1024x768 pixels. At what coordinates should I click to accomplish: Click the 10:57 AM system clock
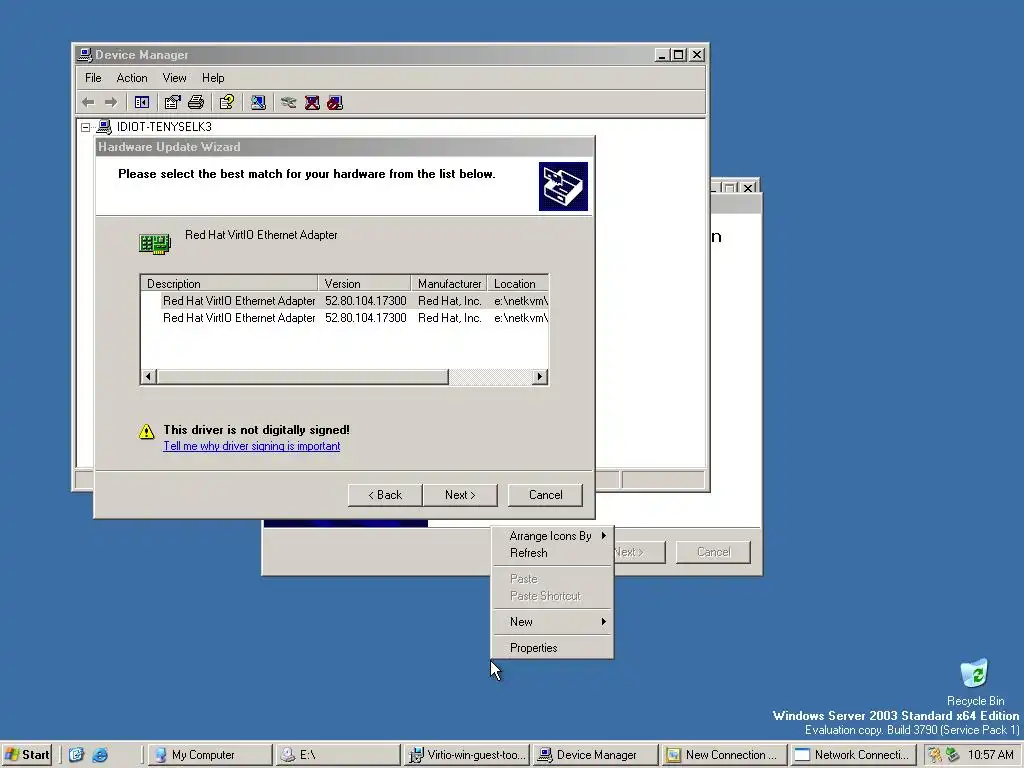pos(990,755)
